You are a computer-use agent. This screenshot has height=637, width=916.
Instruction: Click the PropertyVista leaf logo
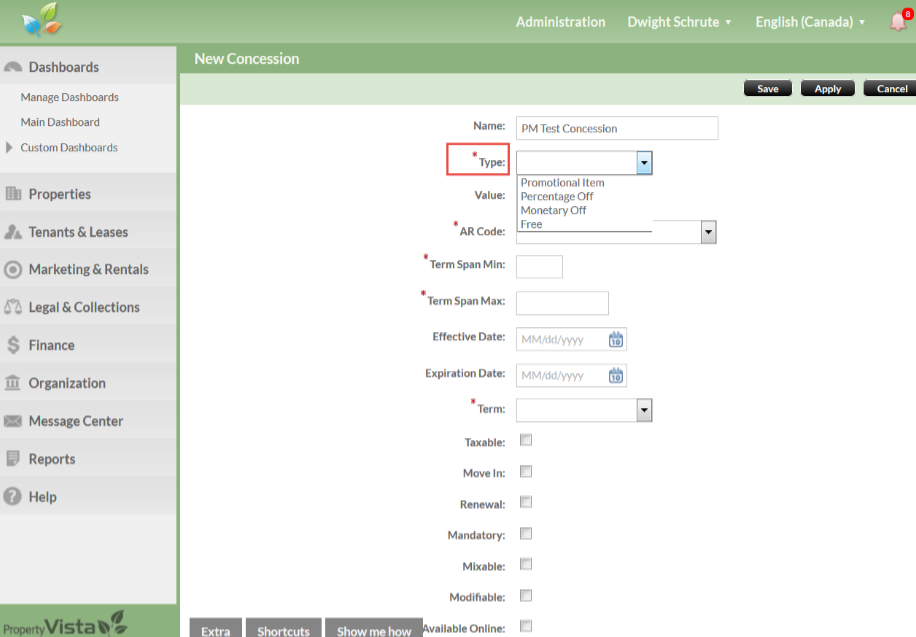pos(40,20)
